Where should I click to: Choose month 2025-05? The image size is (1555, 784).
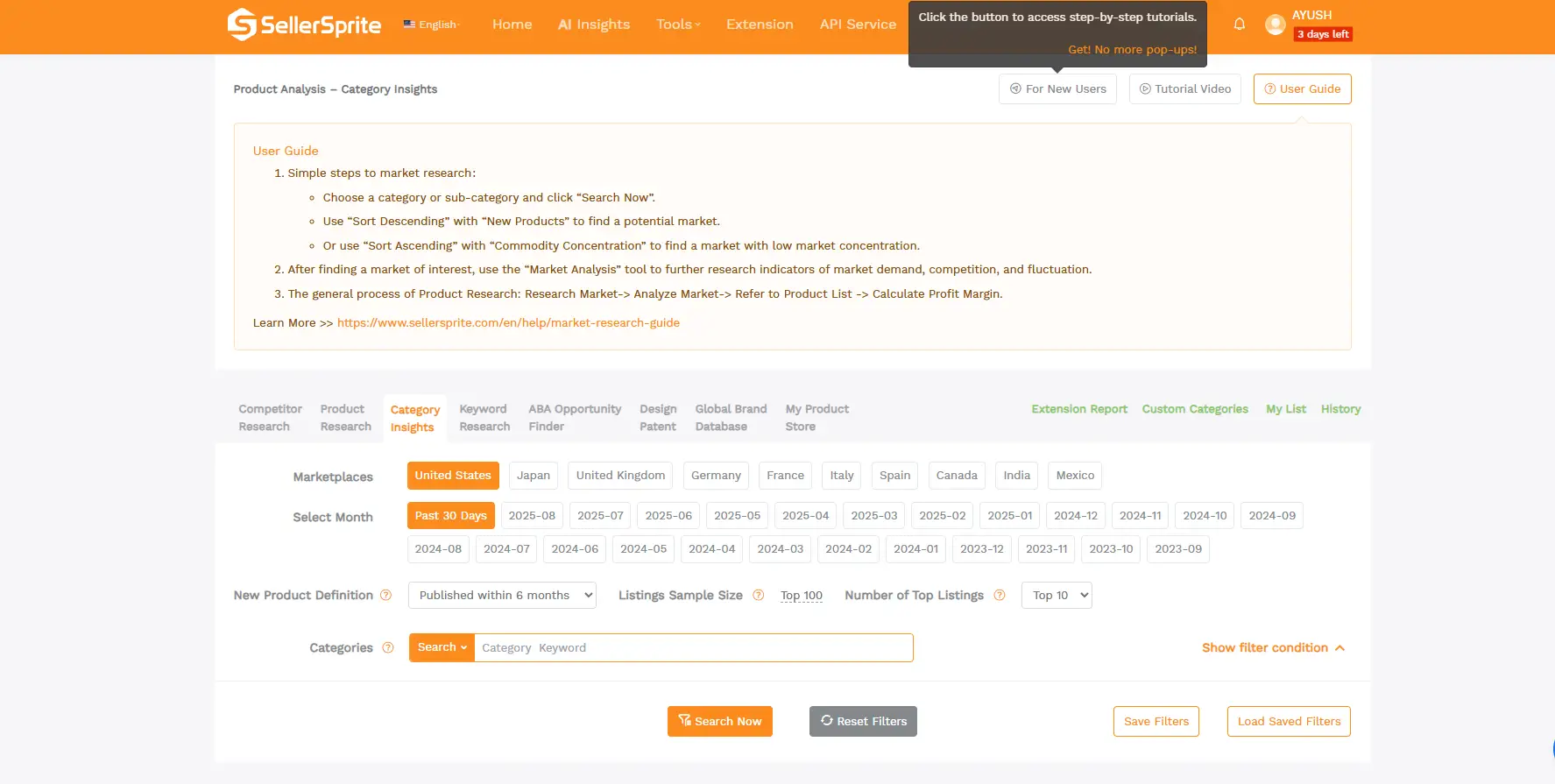point(737,516)
